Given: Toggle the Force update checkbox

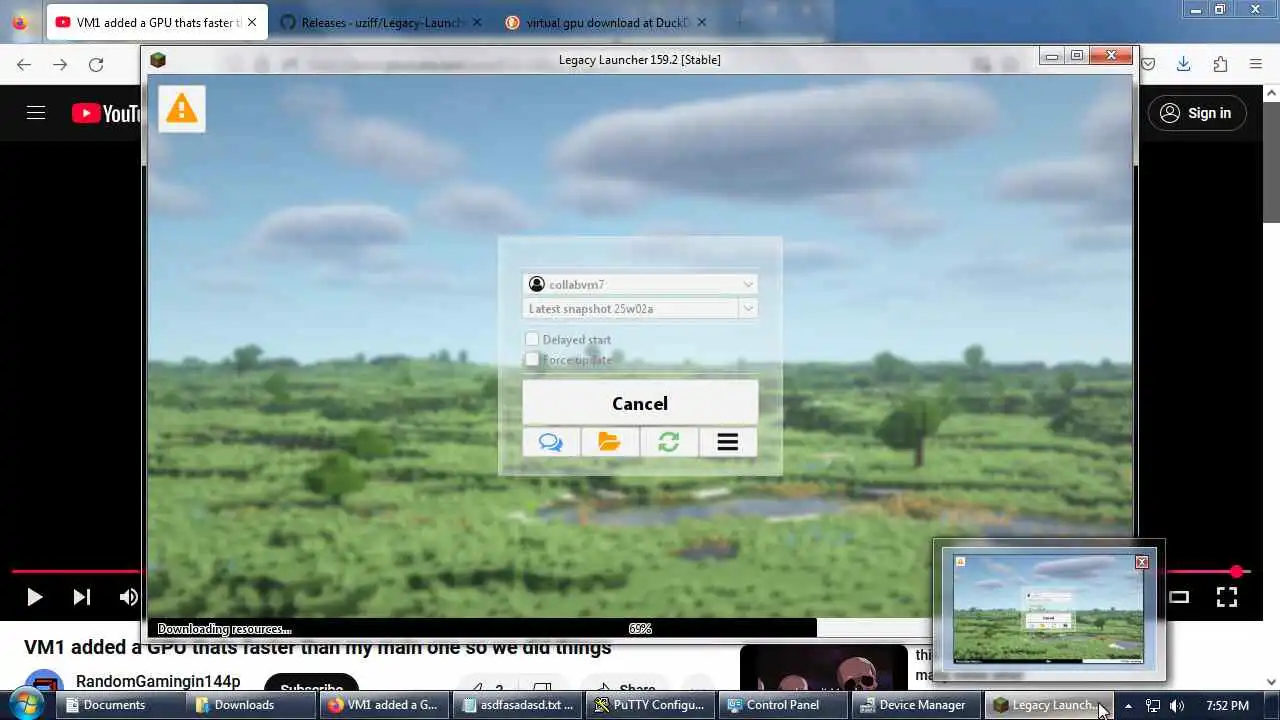Looking at the screenshot, I should pyautogui.click(x=532, y=360).
